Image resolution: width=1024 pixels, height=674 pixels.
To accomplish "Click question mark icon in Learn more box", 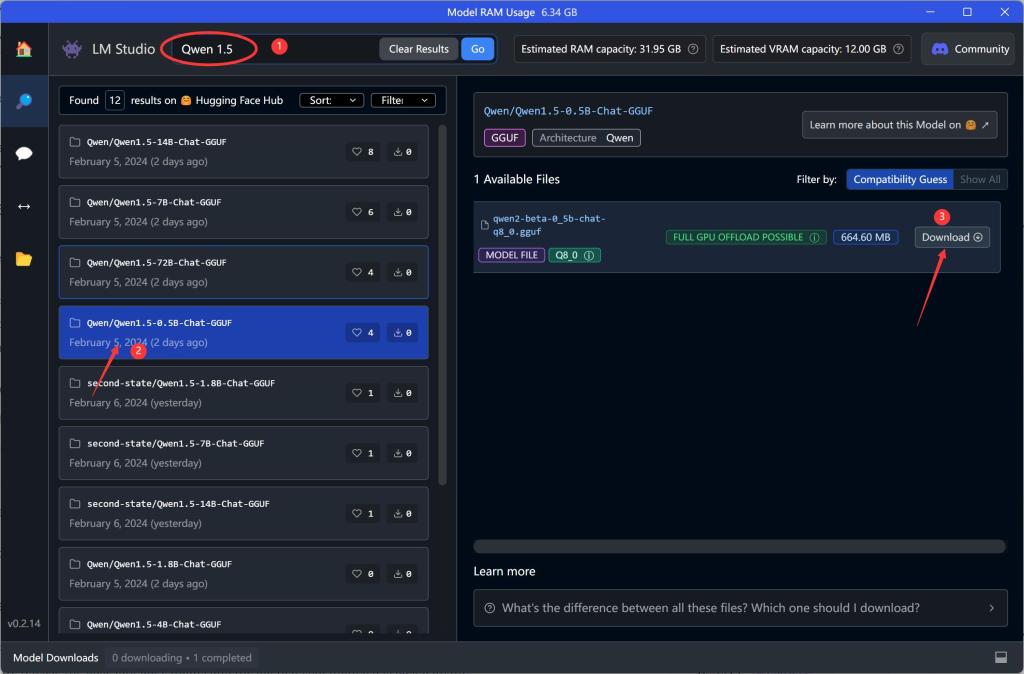I will pyautogui.click(x=489, y=608).
